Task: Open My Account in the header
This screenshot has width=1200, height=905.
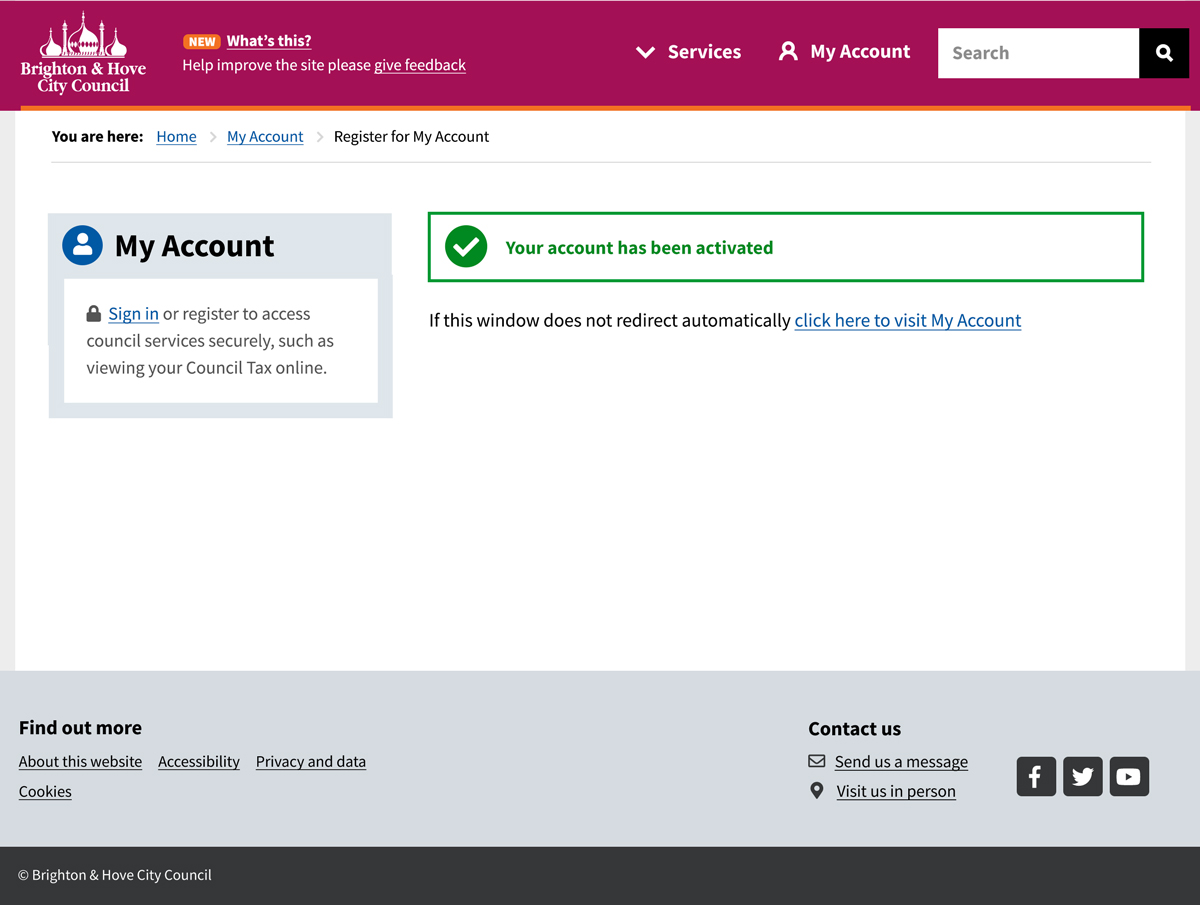Action: click(x=845, y=52)
